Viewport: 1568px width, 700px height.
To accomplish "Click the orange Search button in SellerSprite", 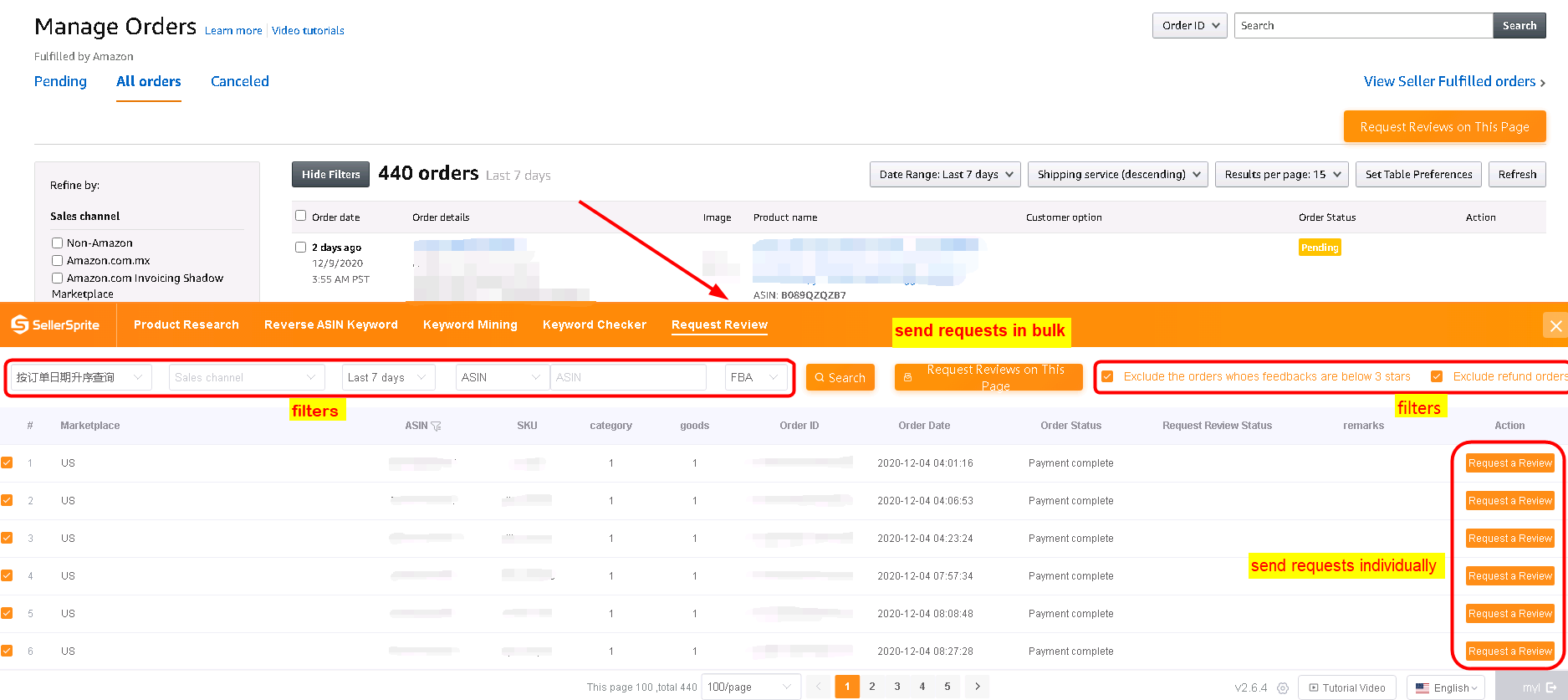I will (x=840, y=377).
